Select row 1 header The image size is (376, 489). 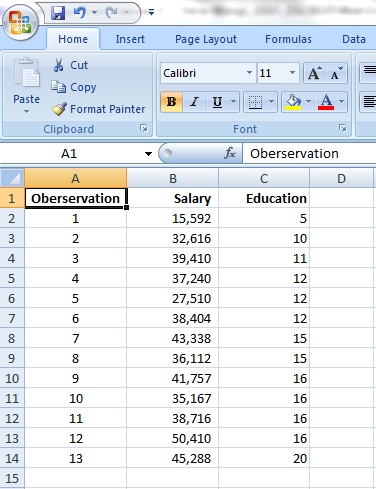pos(12,198)
